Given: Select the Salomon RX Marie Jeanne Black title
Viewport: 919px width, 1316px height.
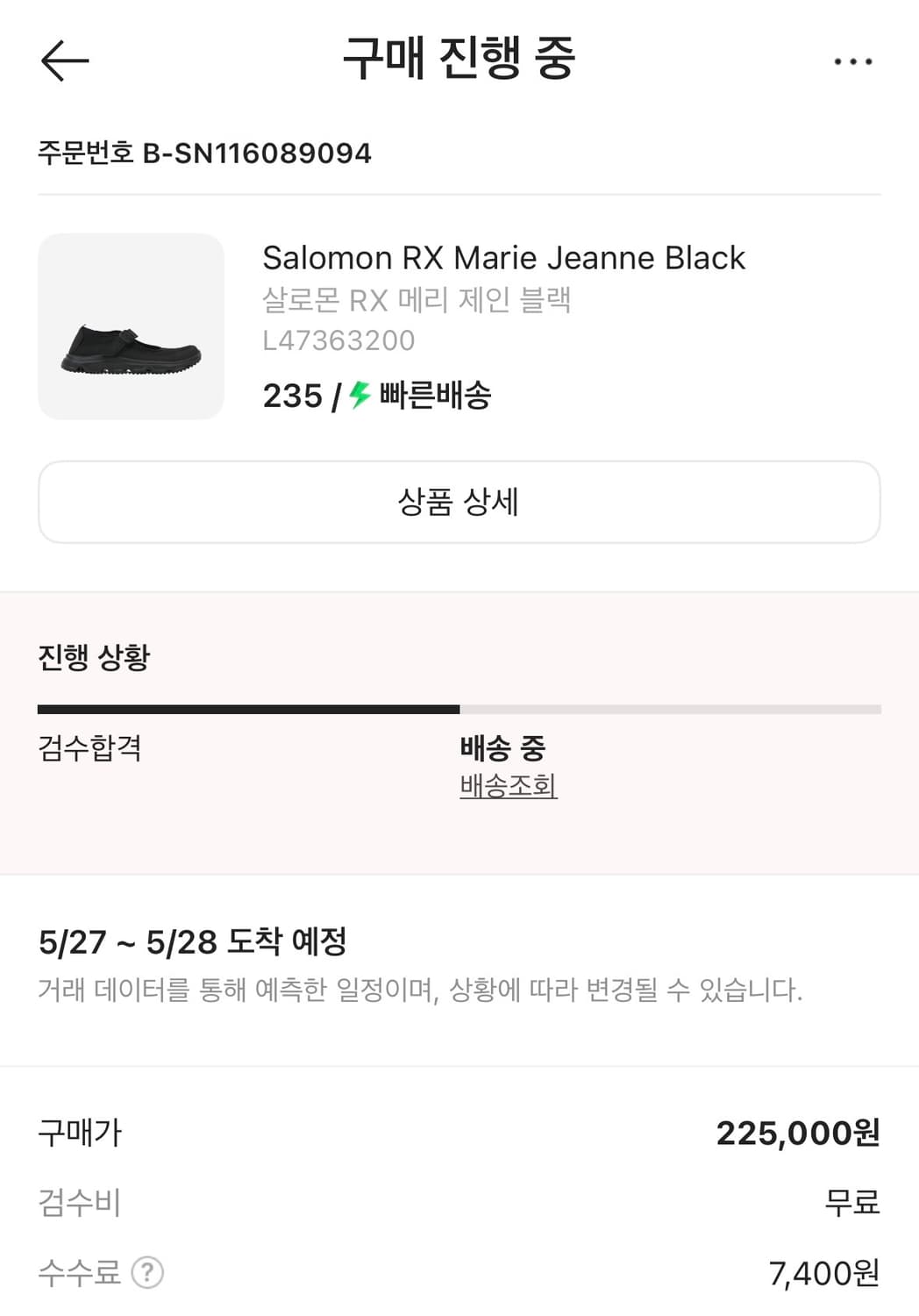Looking at the screenshot, I should click(x=503, y=258).
